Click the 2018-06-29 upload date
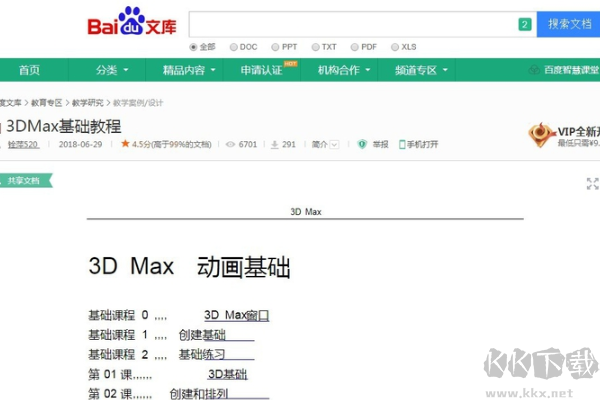 pyautogui.click(x=80, y=144)
